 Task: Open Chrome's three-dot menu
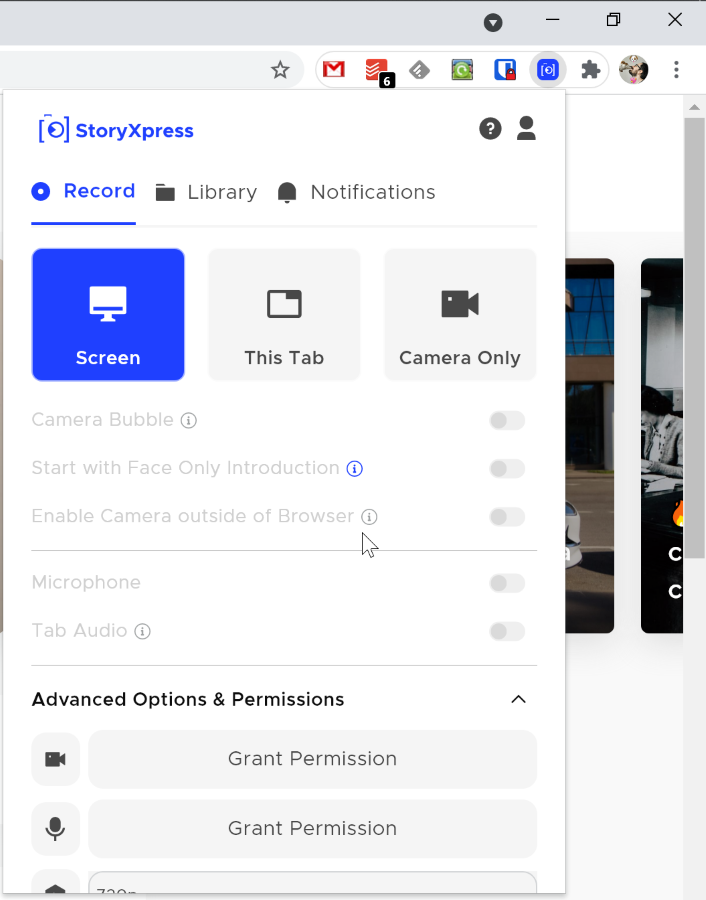(676, 70)
